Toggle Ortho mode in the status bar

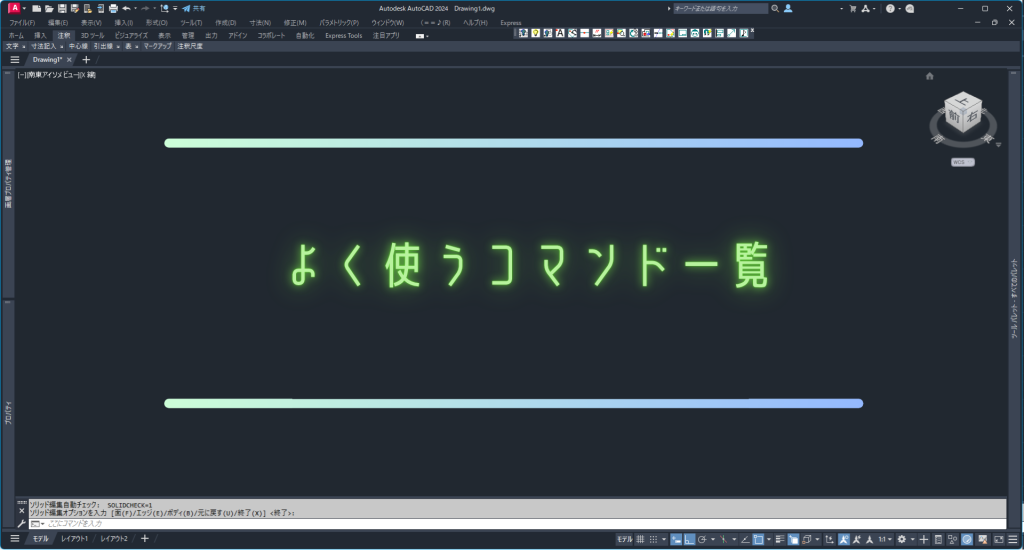coord(690,539)
